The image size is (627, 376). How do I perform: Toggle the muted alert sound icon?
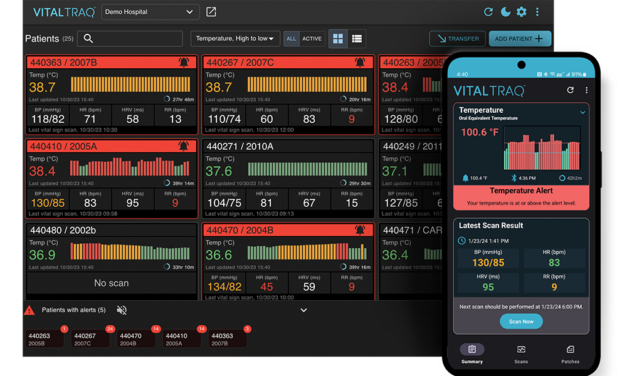click(x=122, y=310)
